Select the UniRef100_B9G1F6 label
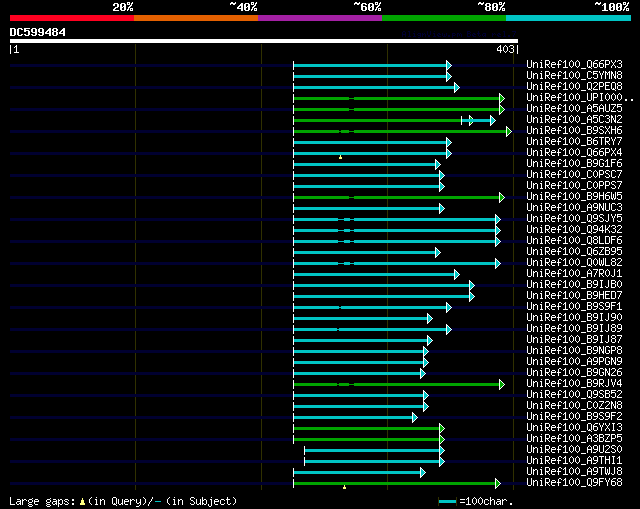This screenshot has width=640, height=509. click(574, 164)
